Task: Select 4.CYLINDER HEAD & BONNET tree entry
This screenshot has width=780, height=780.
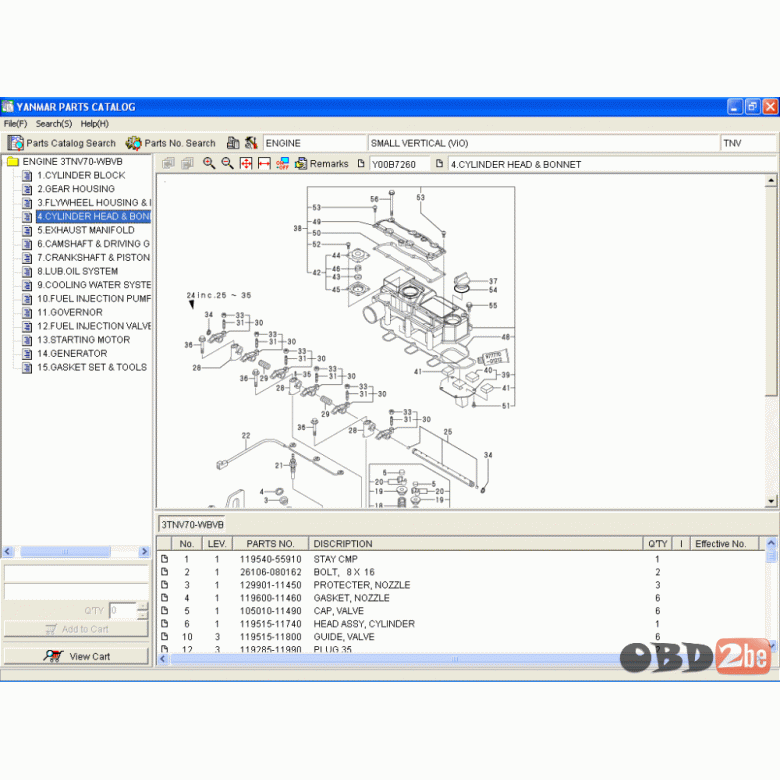Action: [x=94, y=216]
